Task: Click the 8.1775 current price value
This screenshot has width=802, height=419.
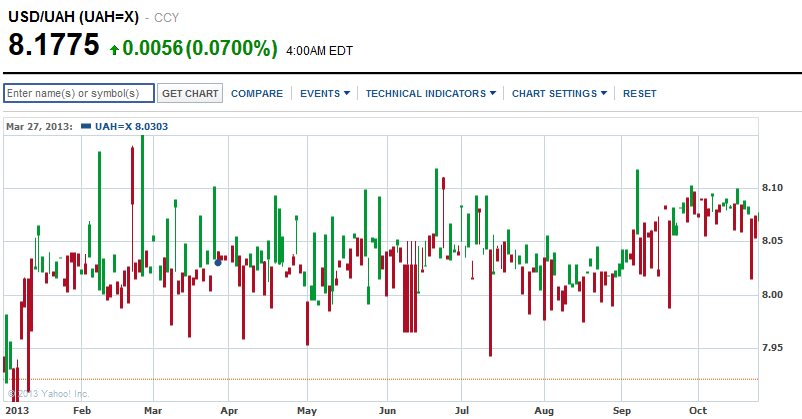Action: click(54, 45)
